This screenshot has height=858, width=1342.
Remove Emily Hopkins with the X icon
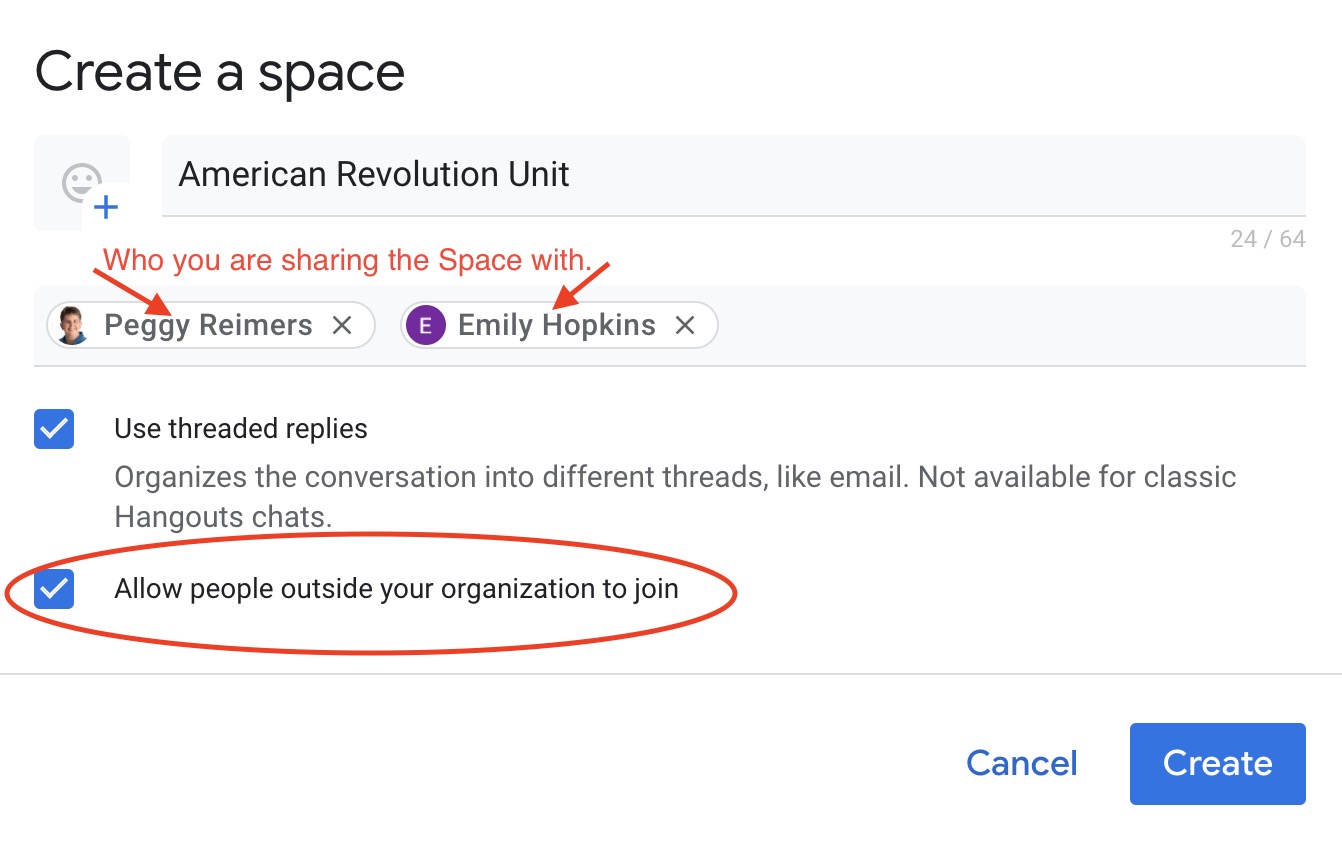[685, 324]
